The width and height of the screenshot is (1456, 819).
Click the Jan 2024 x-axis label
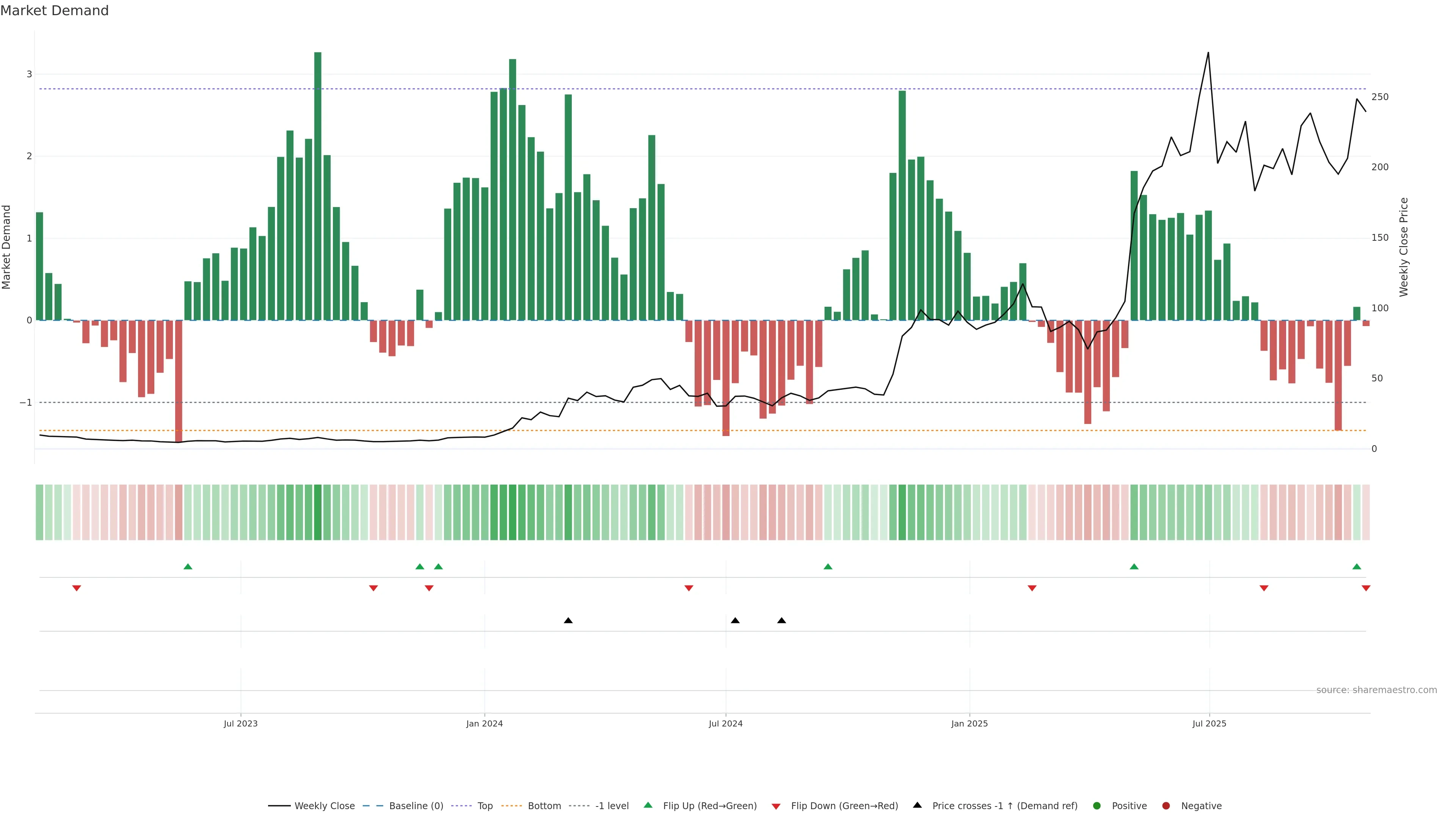[x=485, y=723]
